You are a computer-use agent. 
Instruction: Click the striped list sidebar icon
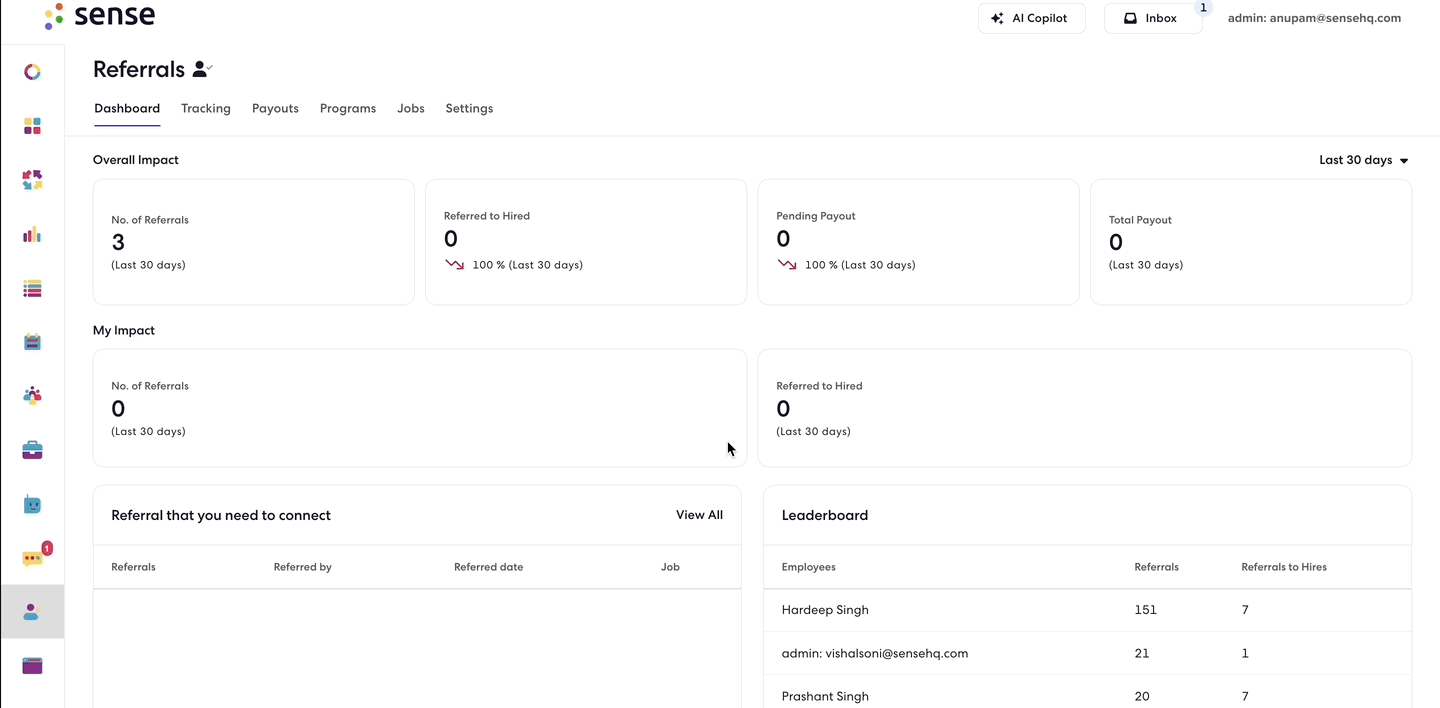point(32,289)
